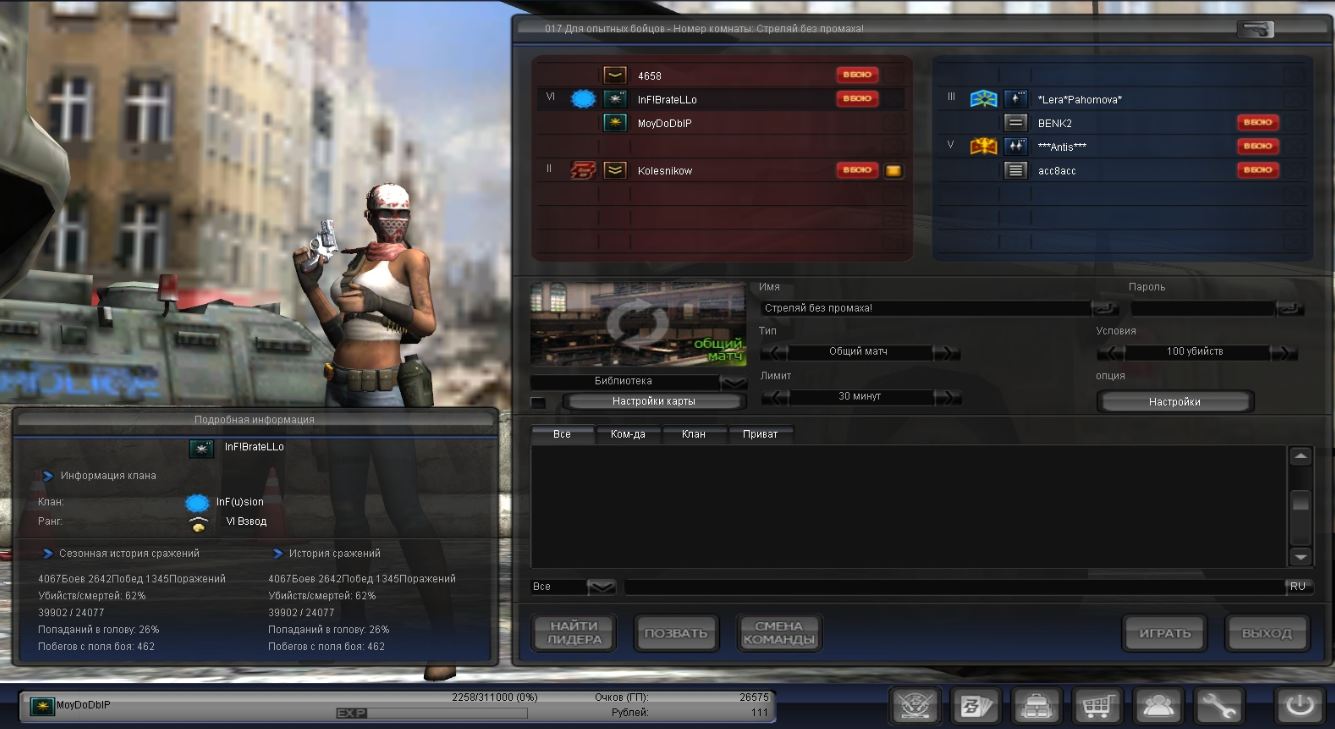Click the EXP progress bar
The width and height of the screenshot is (1335, 729).
[432, 713]
